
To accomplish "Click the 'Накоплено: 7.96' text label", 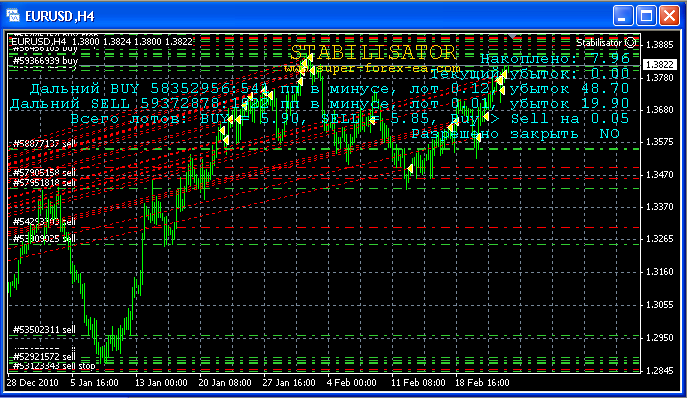I will tap(555, 58).
